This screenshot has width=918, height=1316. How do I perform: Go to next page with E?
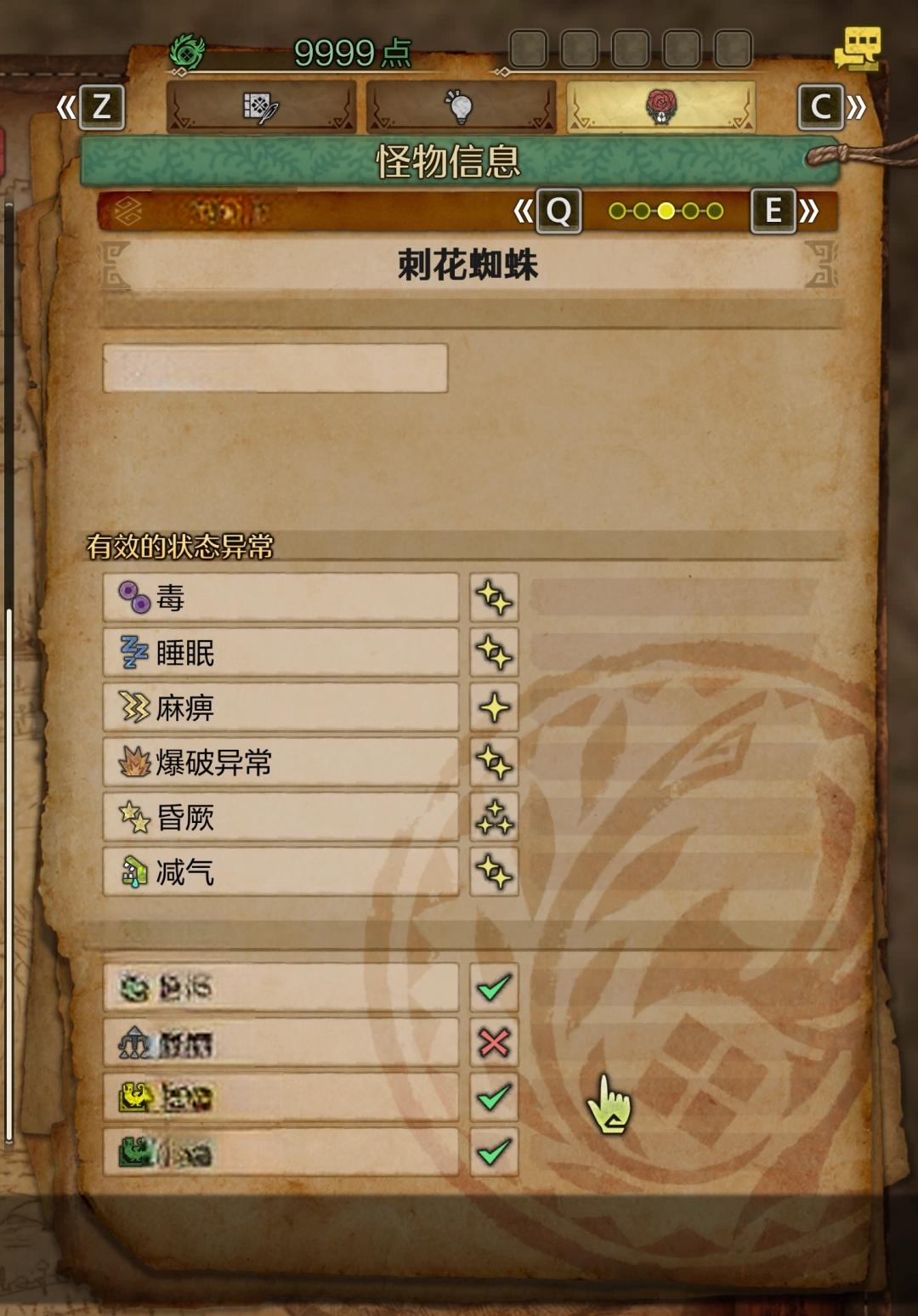click(773, 211)
